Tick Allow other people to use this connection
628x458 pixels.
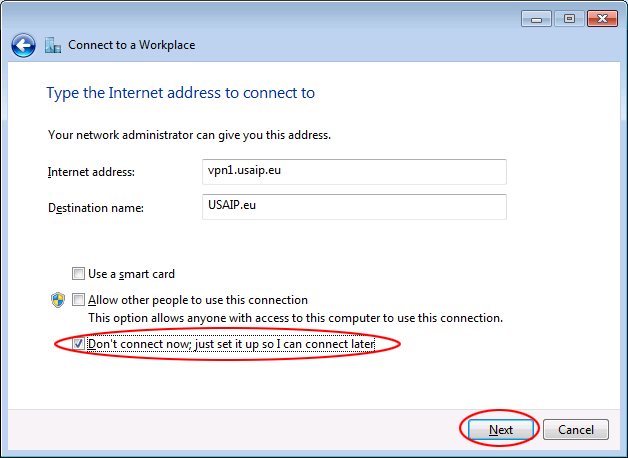point(78,300)
